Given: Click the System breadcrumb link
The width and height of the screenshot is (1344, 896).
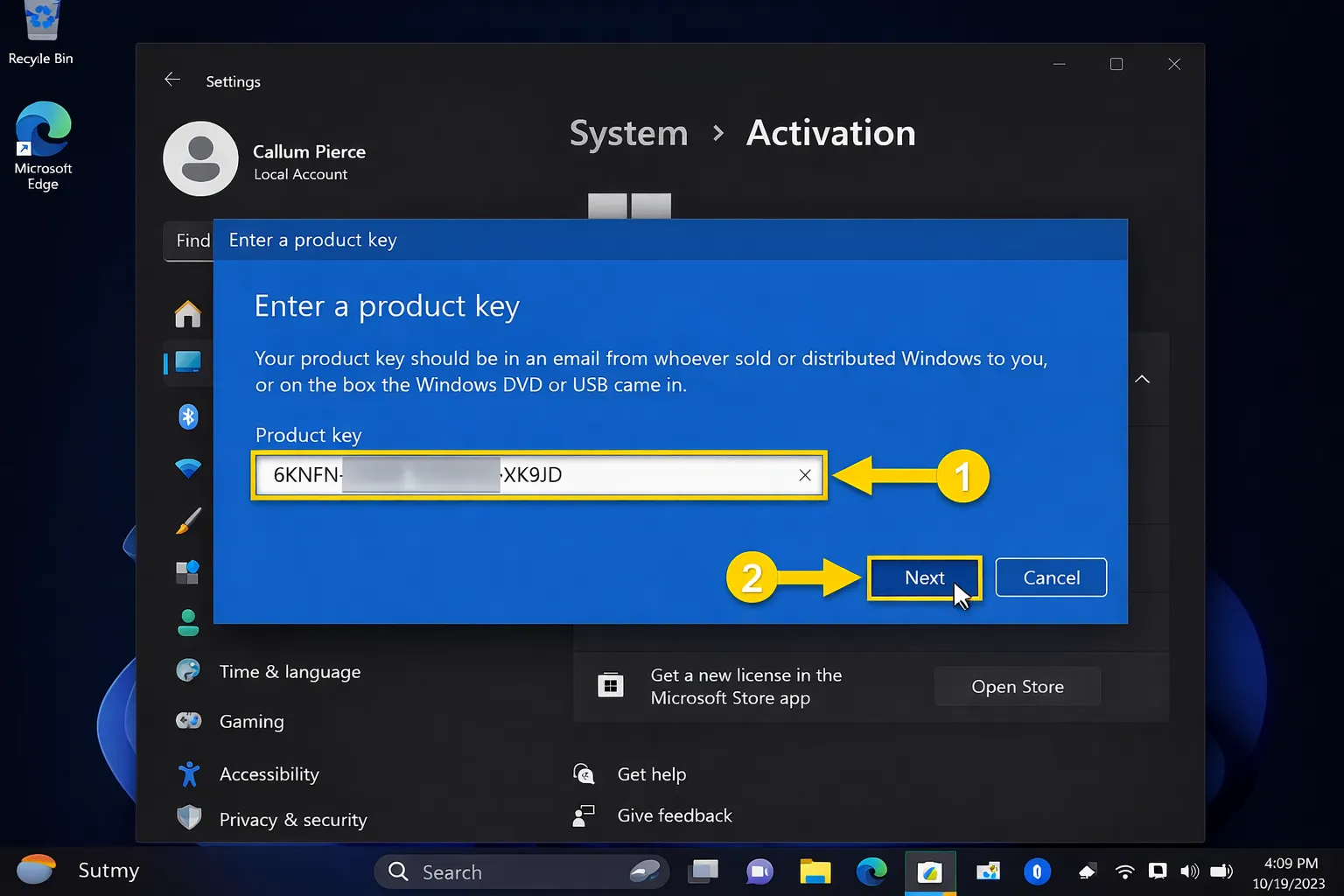Looking at the screenshot, I should [x=628, y=133].
